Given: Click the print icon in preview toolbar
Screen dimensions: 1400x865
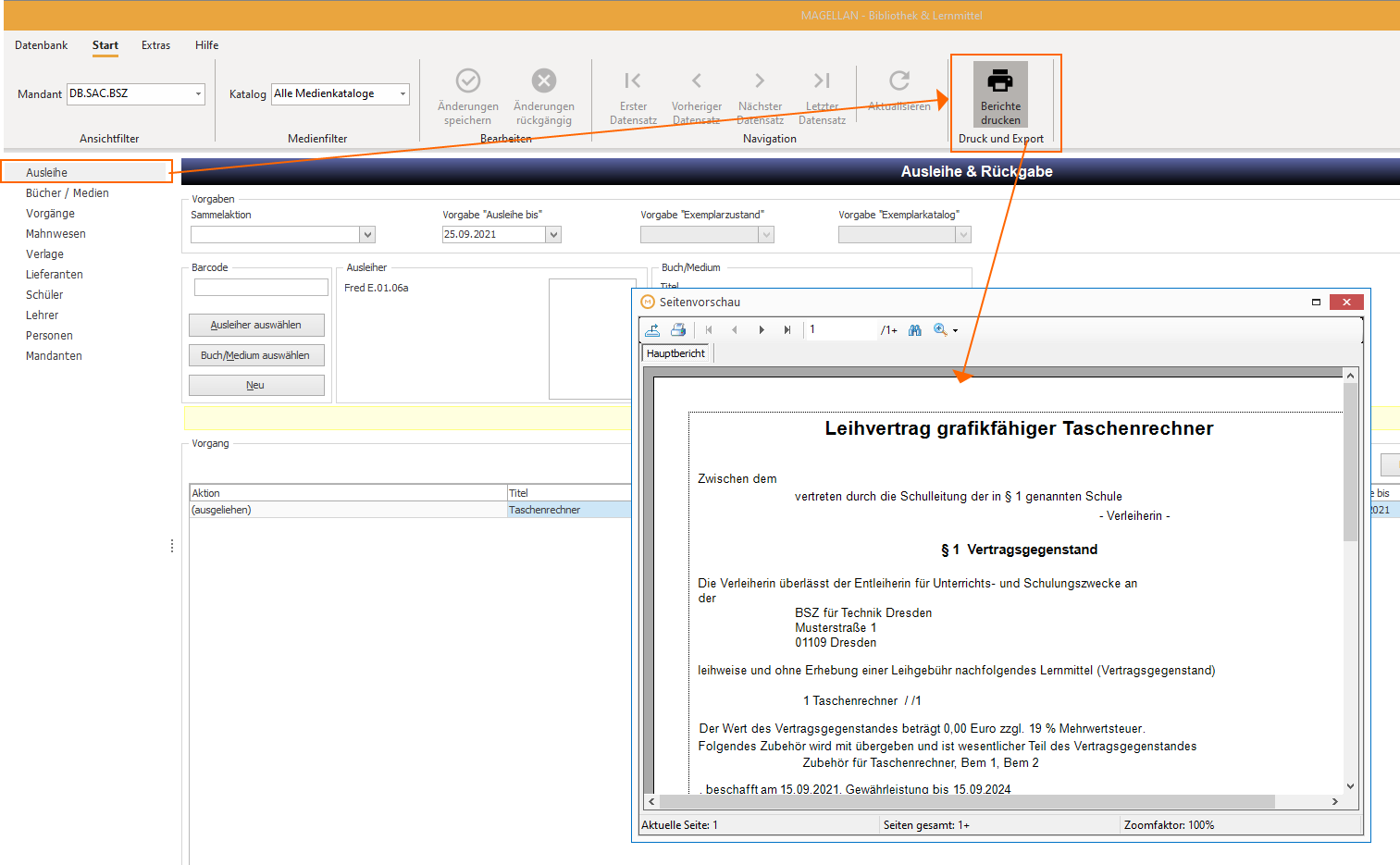Looking at the screenshot, I should (x=678, y=329).
